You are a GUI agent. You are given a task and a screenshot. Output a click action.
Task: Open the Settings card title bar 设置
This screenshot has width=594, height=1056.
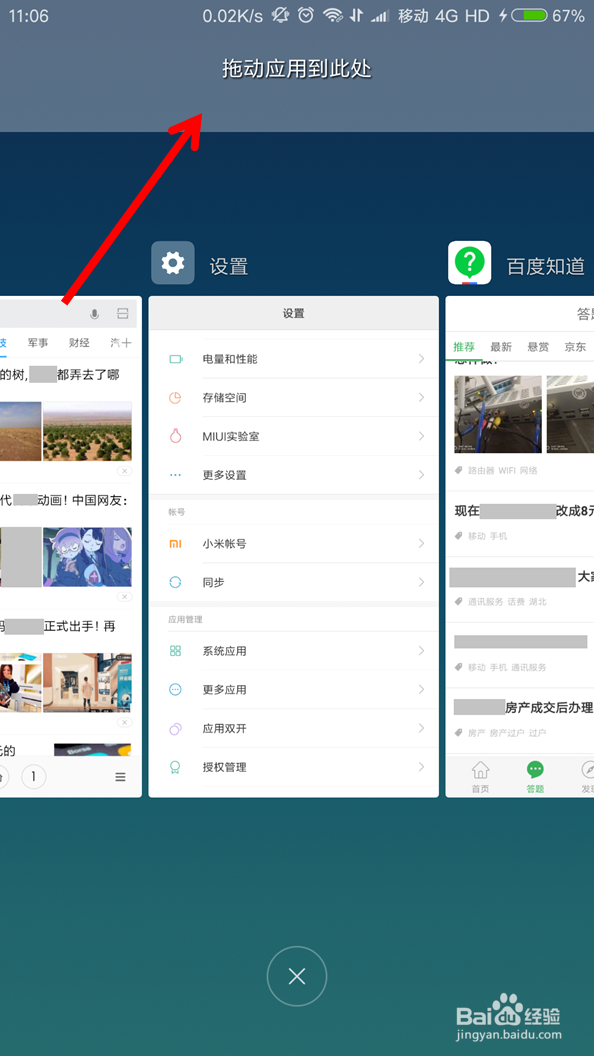294,313
